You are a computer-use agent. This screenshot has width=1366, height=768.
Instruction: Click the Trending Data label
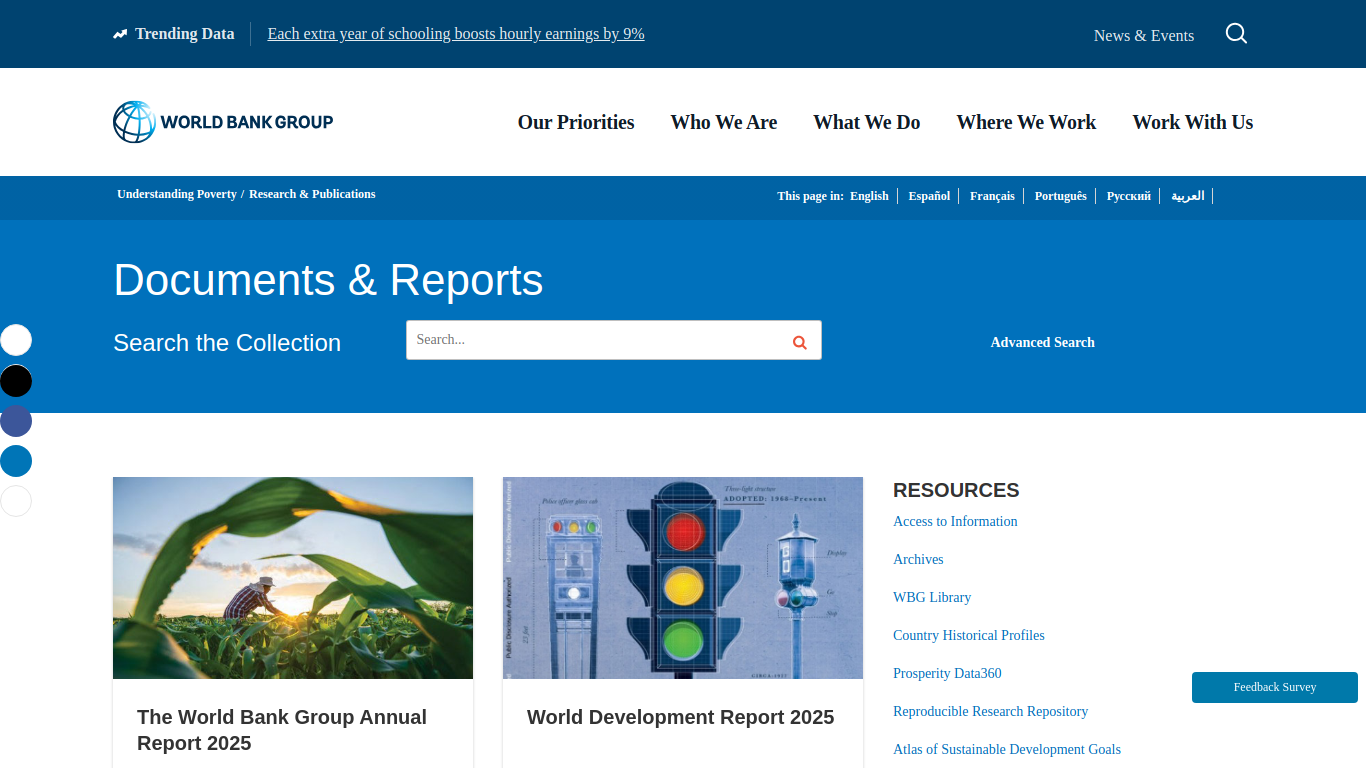(x=185, y=34)
